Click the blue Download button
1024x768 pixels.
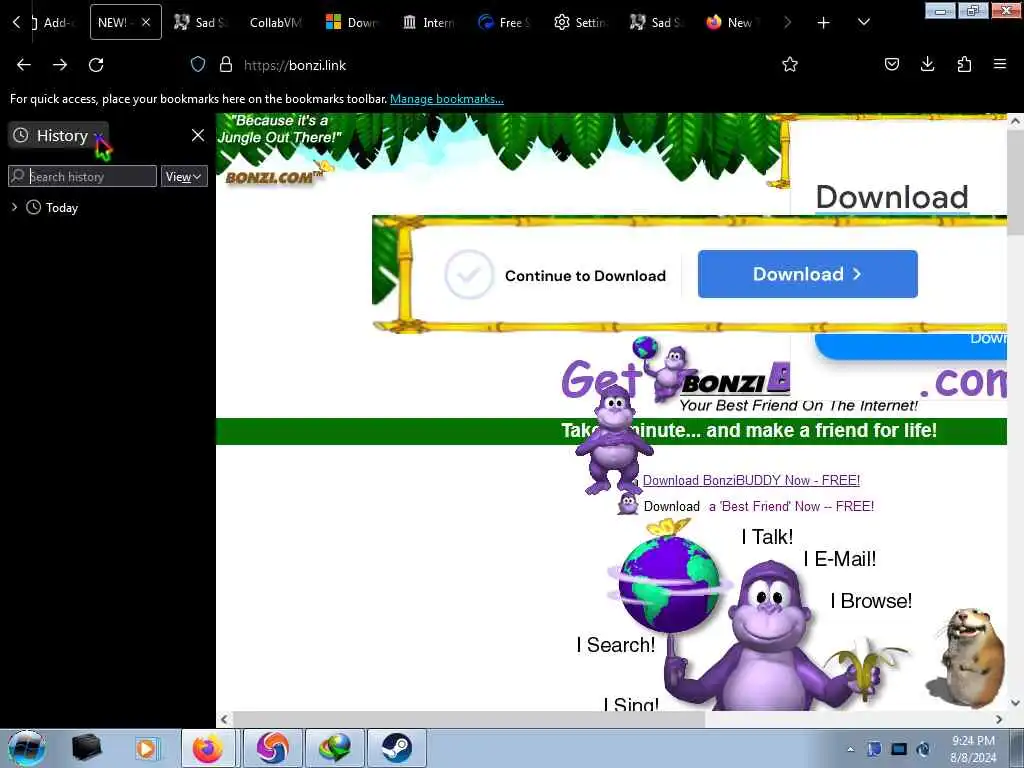(x=808, y=274)
